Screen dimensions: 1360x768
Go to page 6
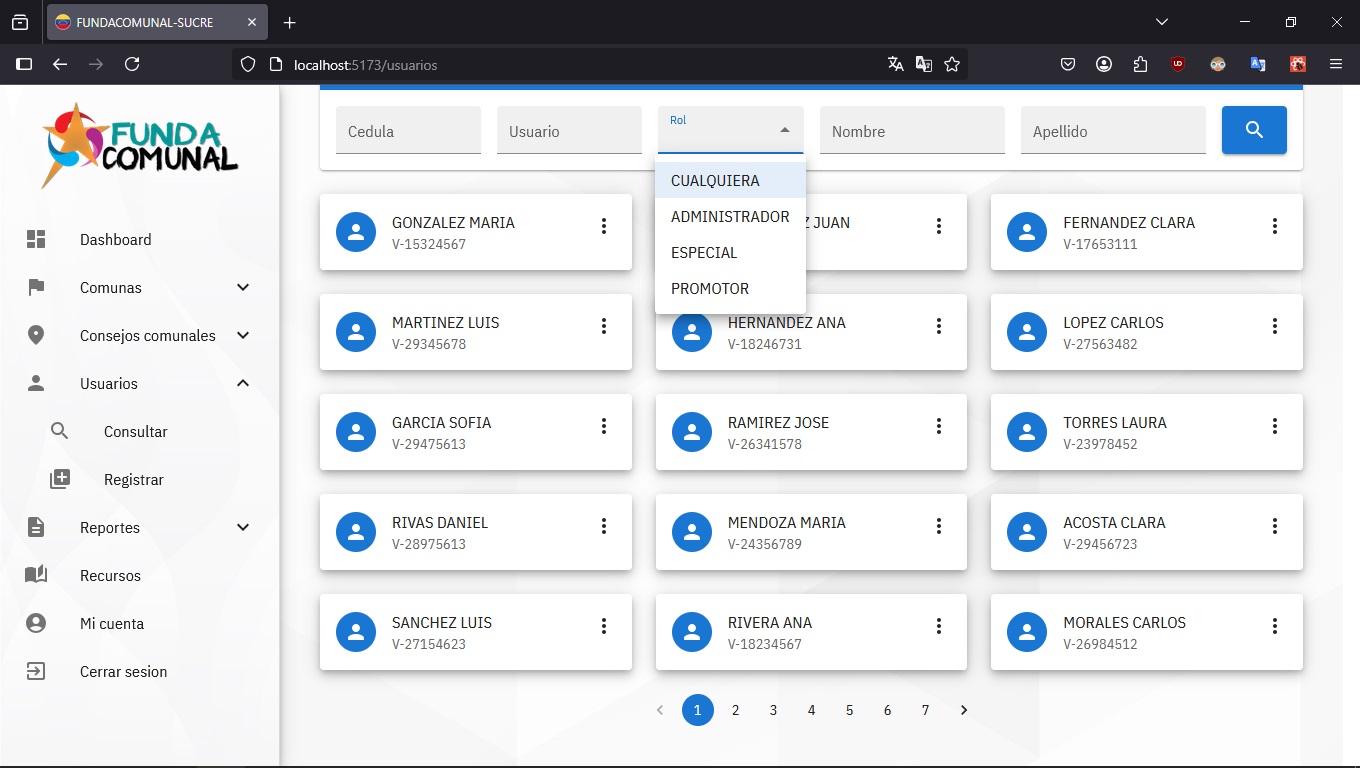click(x=888, y=710)
